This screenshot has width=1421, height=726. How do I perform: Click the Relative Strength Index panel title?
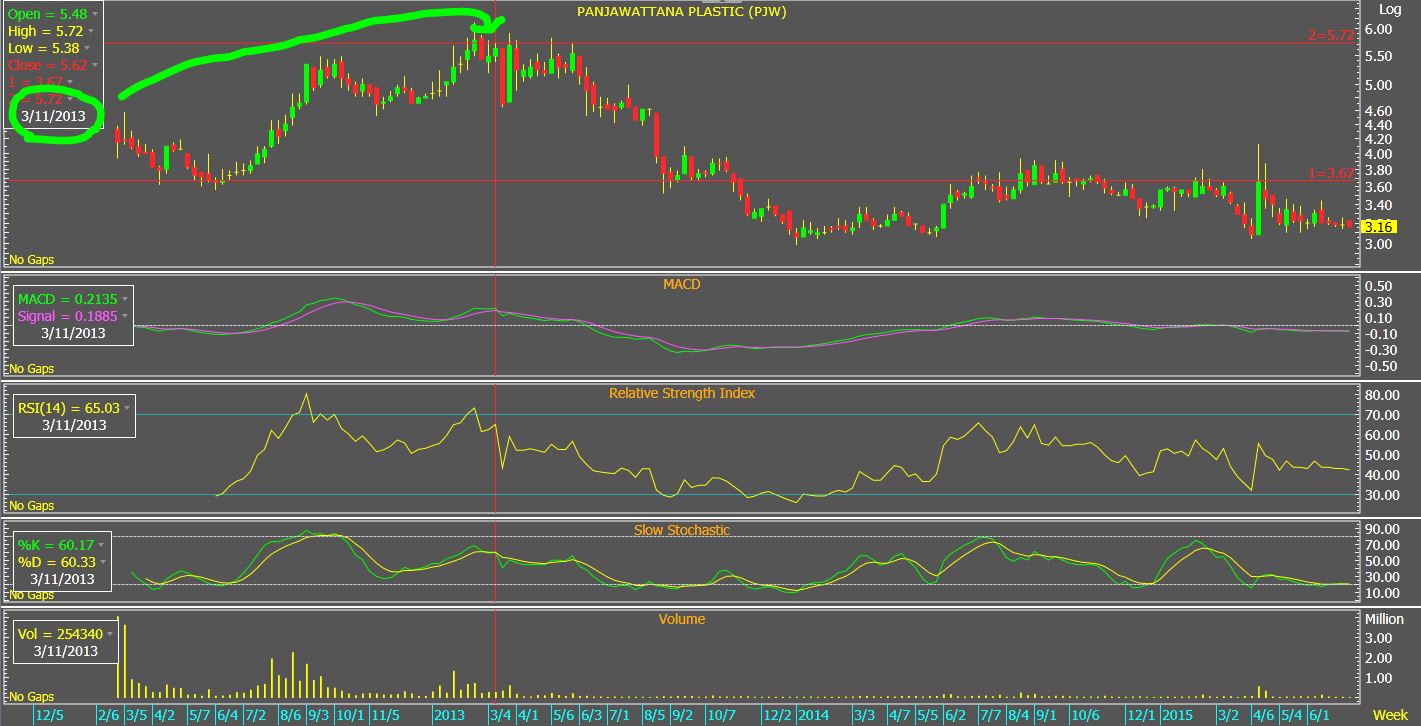[x=682, y=393]
